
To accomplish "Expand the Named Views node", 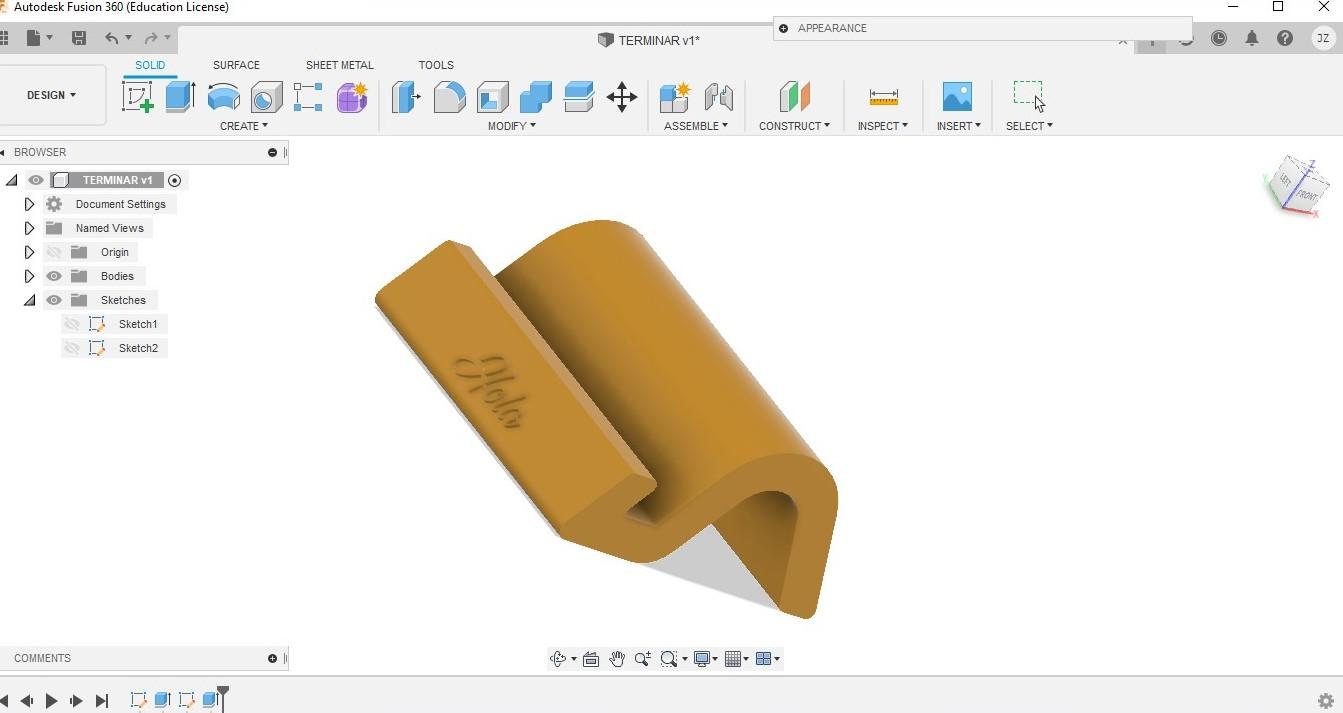I will 29,228.
